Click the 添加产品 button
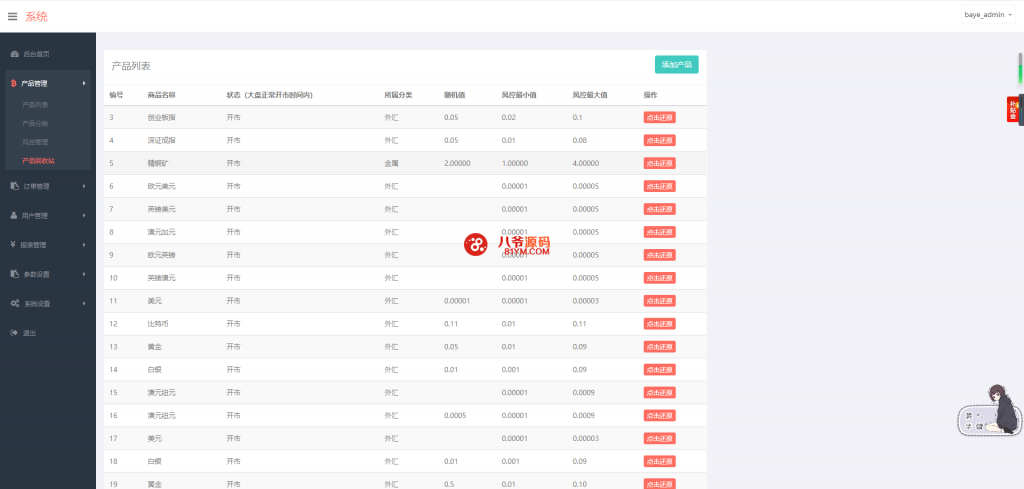 click(677, 65)
